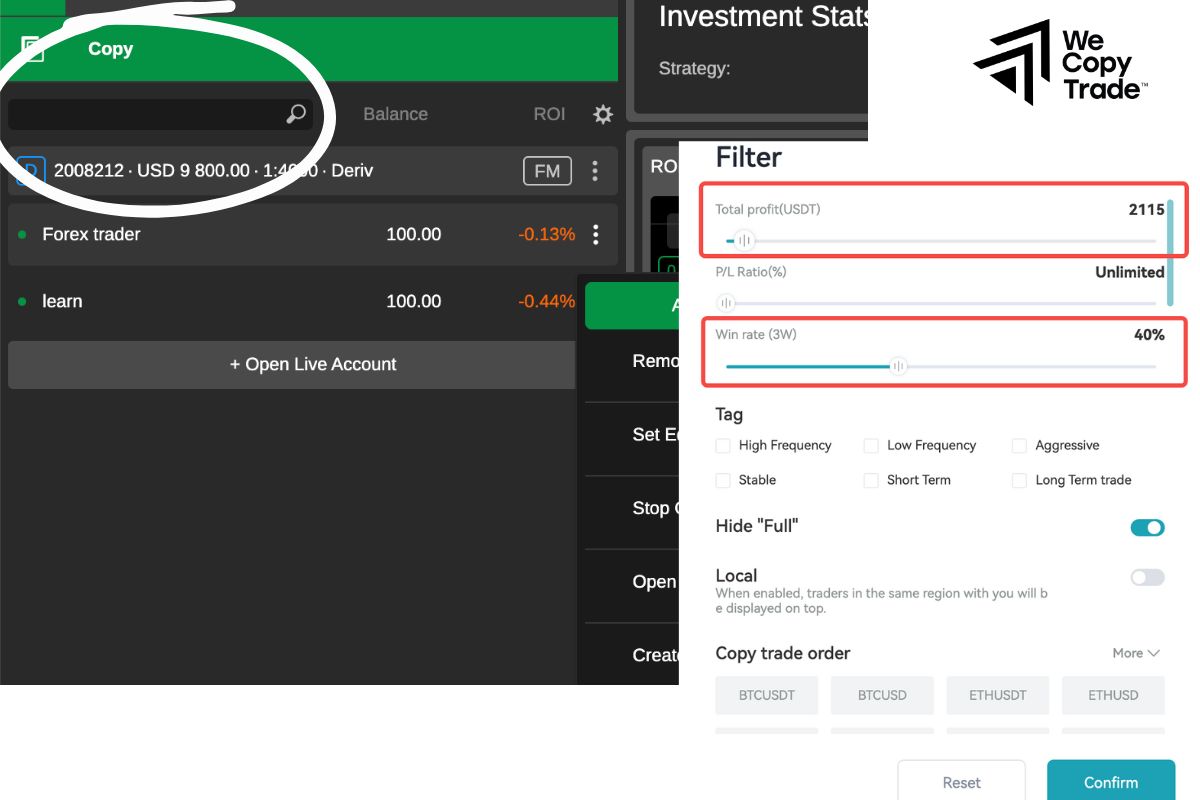This screenshot has height=800, width=1200.
Task: Disable the Hide "Full" toggle
Action: click(x=1147, y=527)
